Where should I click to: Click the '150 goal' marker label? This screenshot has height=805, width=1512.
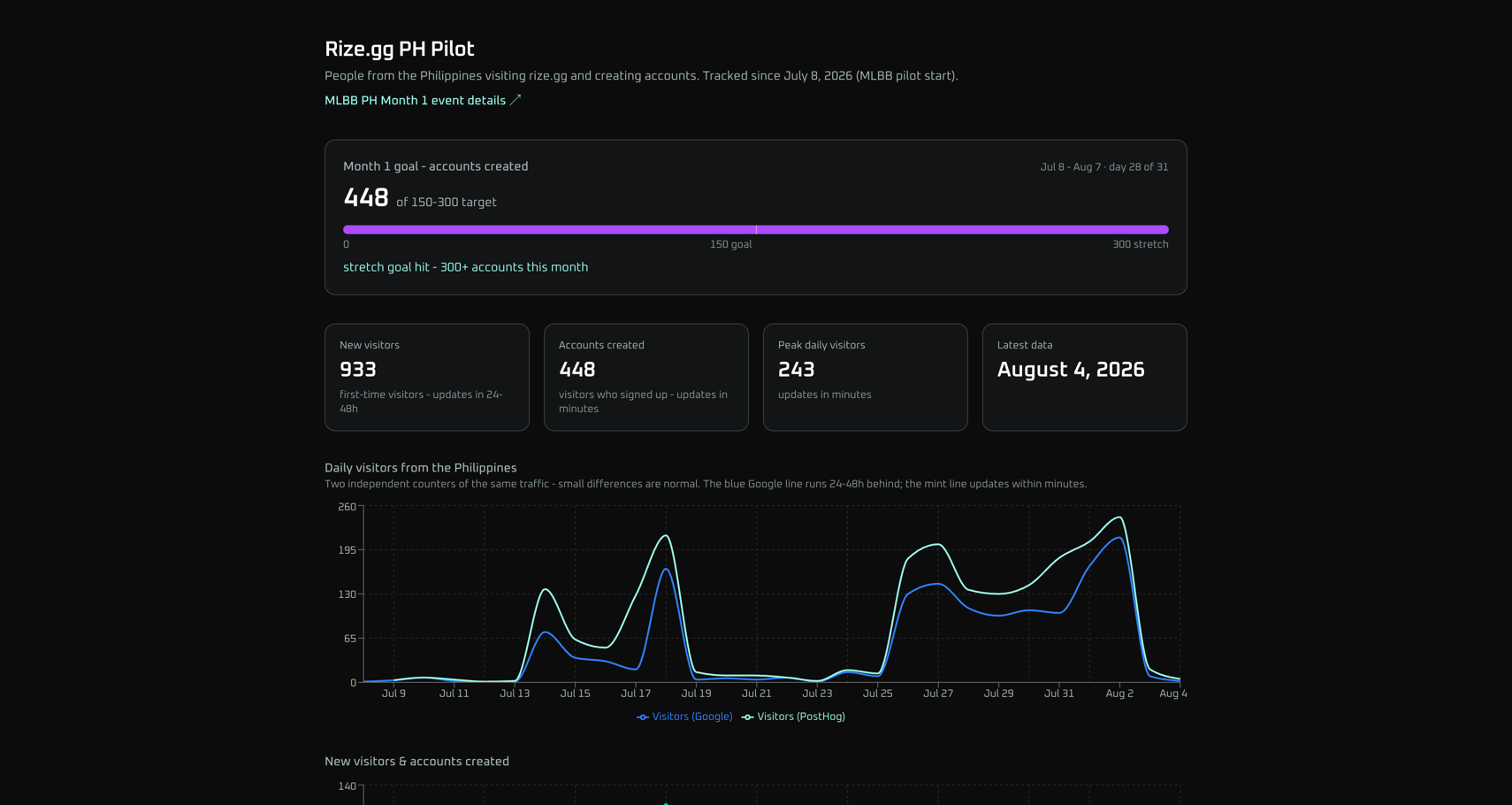731,244
